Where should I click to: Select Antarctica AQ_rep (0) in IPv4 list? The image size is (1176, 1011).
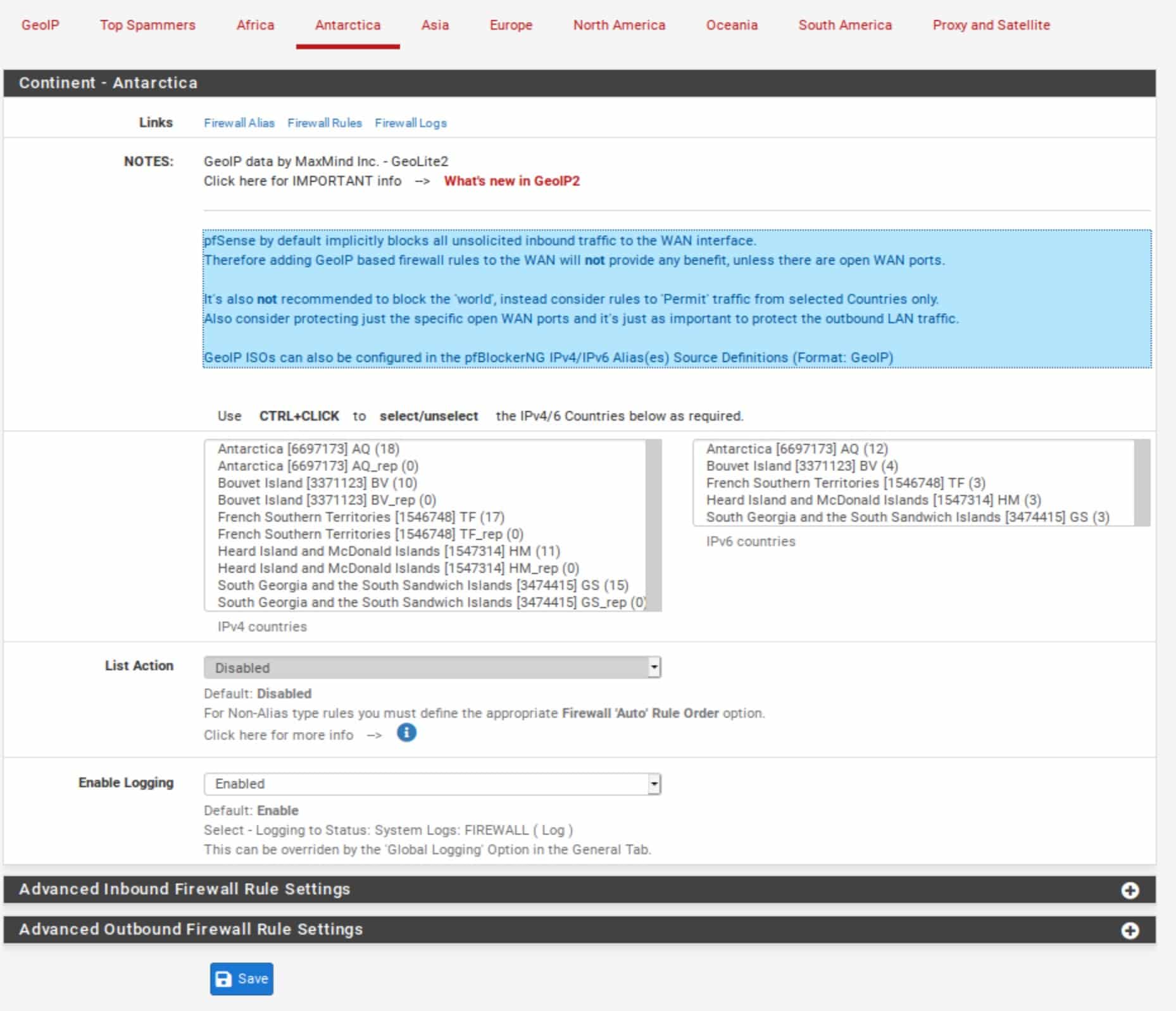click(425, 466)
